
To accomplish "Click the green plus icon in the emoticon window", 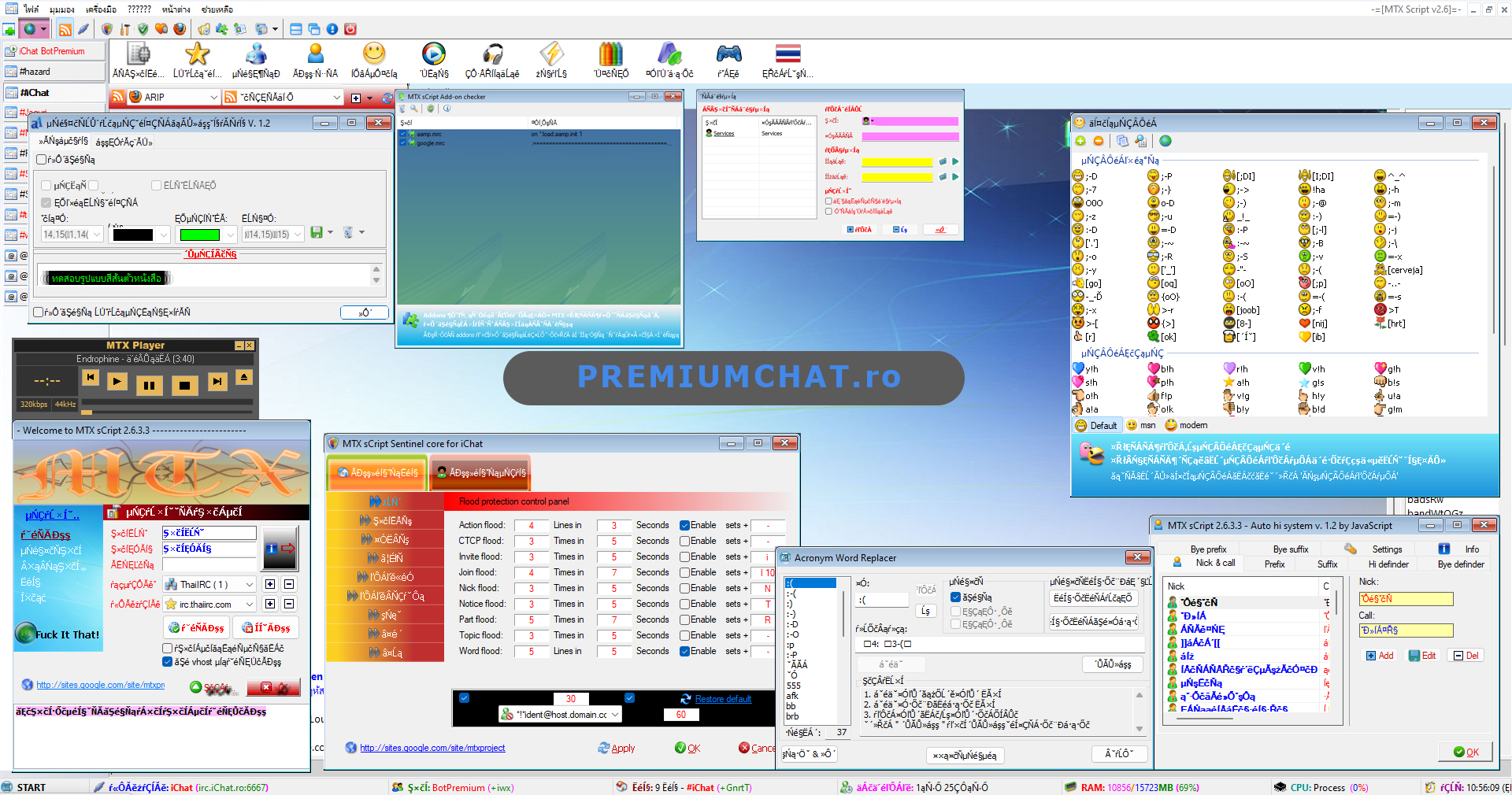I will click(1080, 141).
